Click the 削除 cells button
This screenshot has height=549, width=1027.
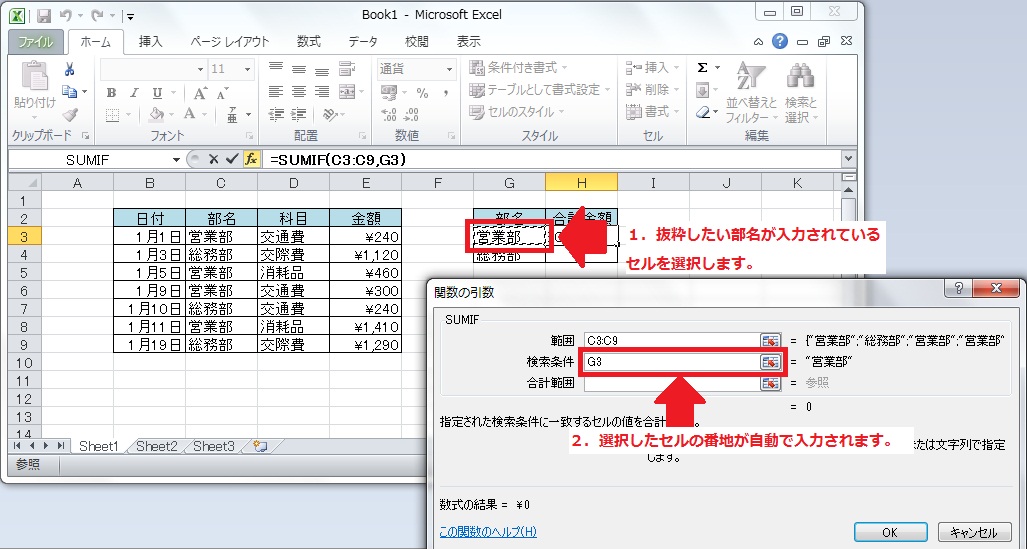pyautogui.click(x=653, y=90)
